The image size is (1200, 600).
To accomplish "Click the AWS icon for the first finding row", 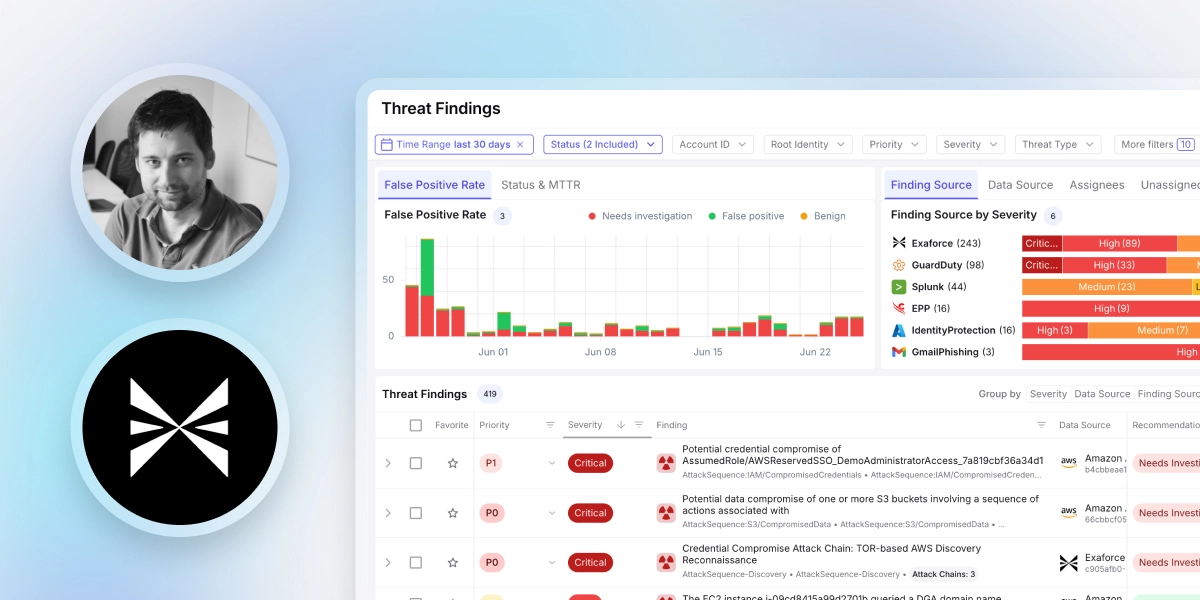I will [1068, 461].
